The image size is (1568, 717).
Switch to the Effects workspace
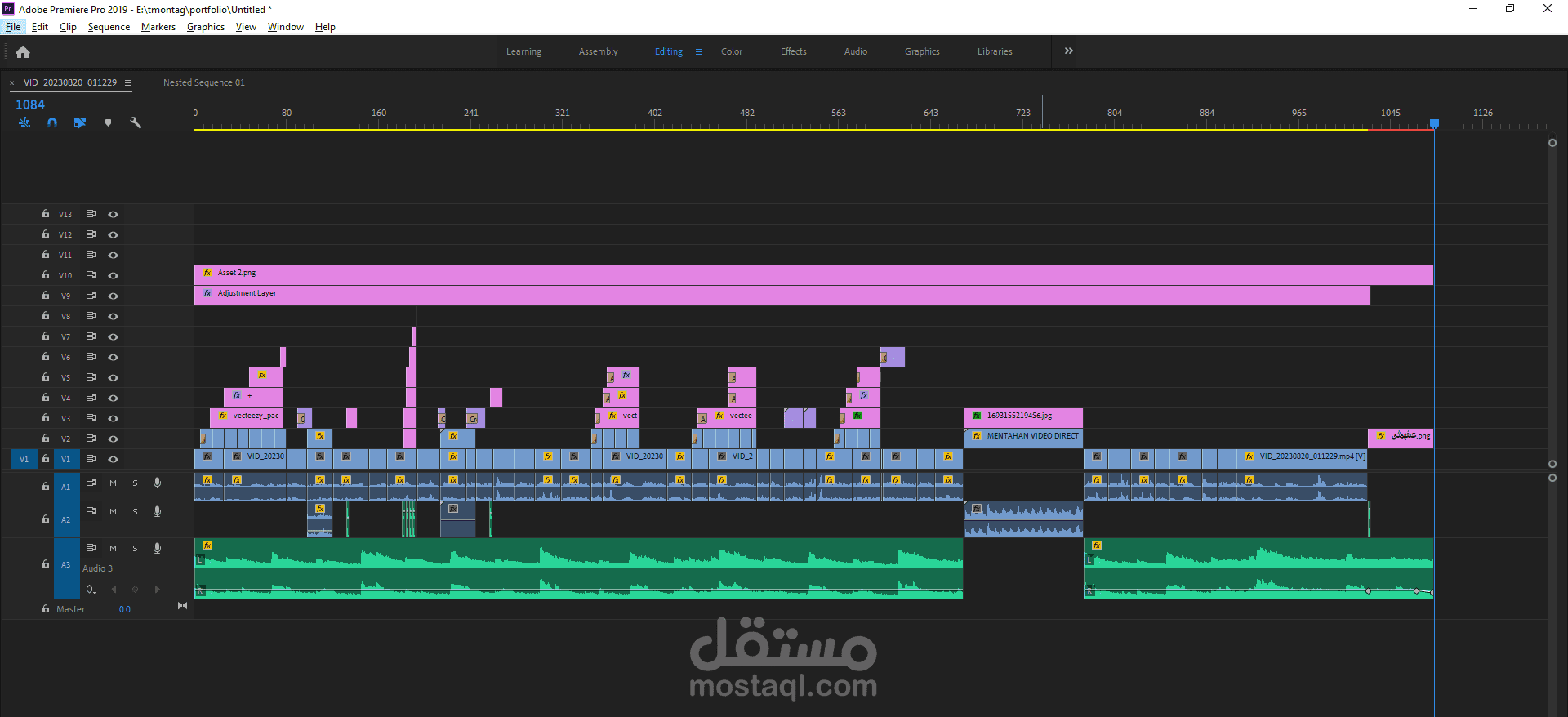[794, 51]
